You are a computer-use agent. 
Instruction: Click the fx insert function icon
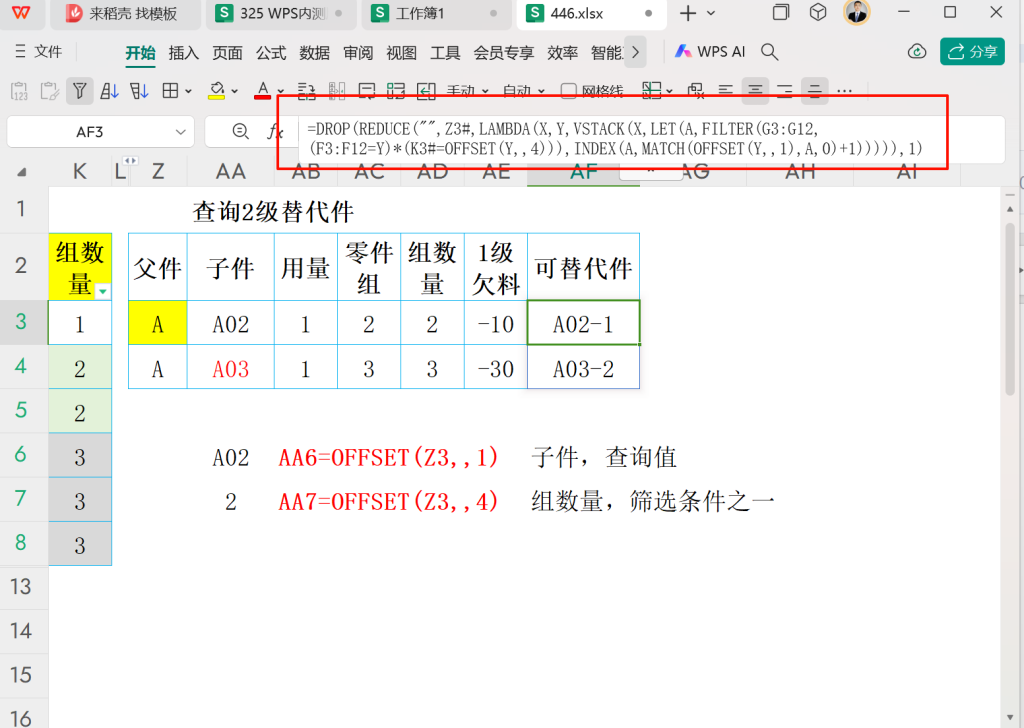(x=276, y=132)
